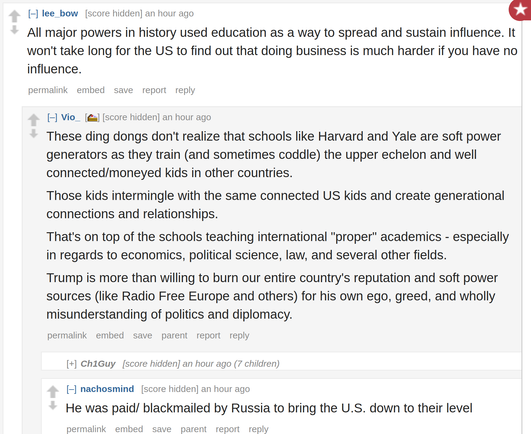Click embed under Vio_'s comment
Screen dimensions: 531x434
pos(110,335)
